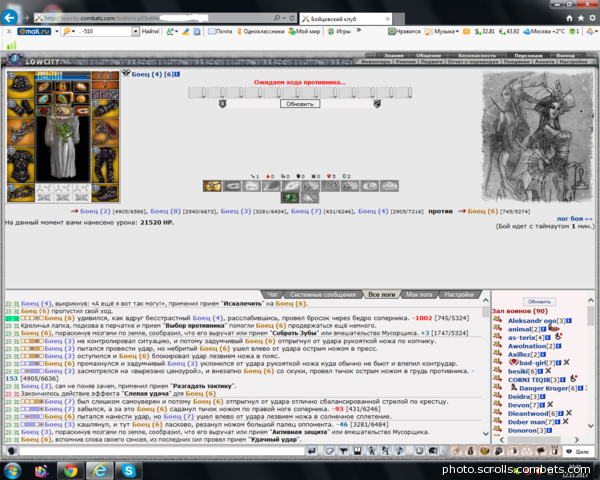Open the mail.ru search box dropdown arrow
The height and width of the screenshot is (480, 600).
click(x=135, y=31)
